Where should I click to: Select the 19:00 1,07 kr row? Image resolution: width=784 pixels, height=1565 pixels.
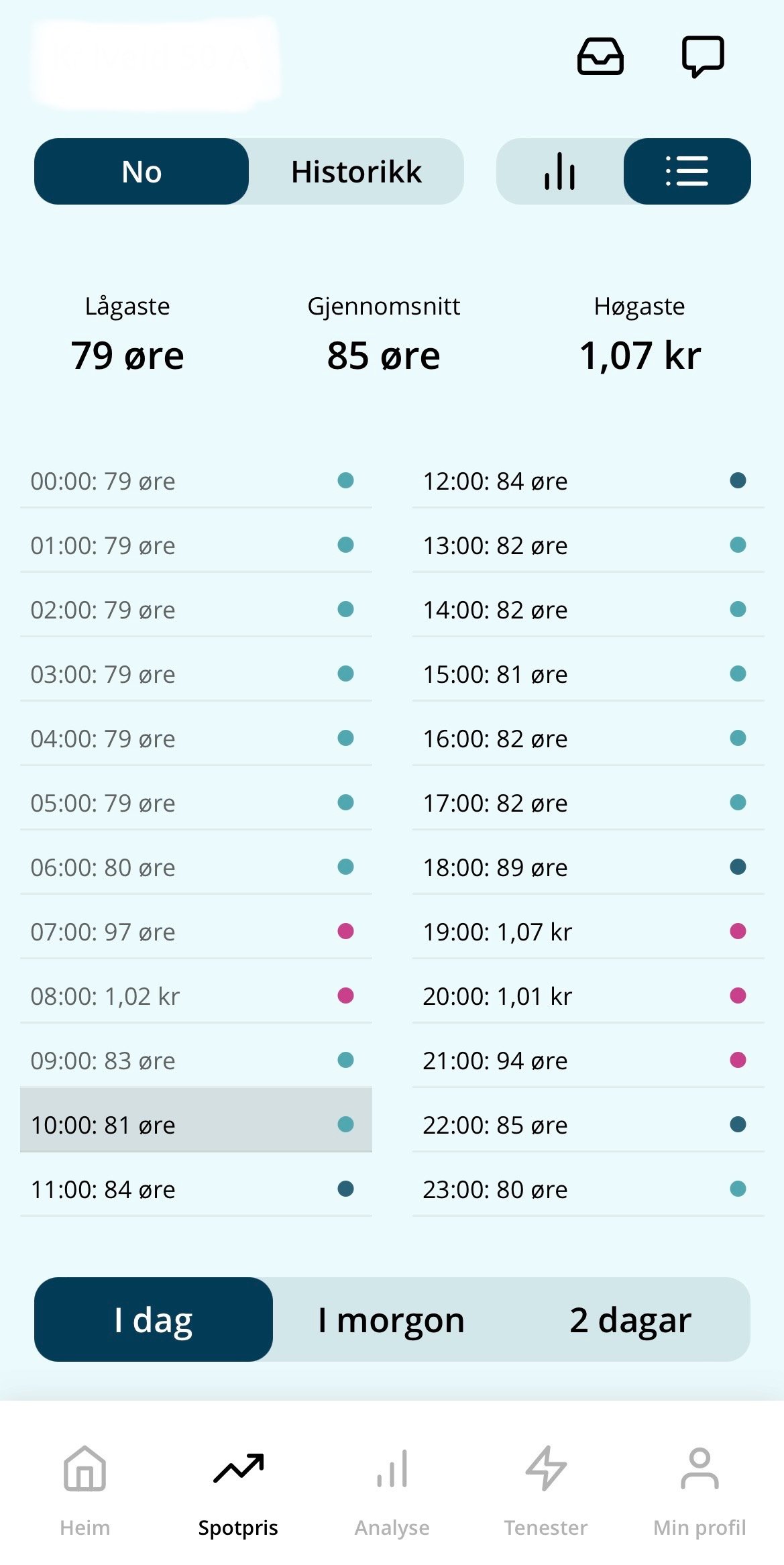click(x=588, y=932)
